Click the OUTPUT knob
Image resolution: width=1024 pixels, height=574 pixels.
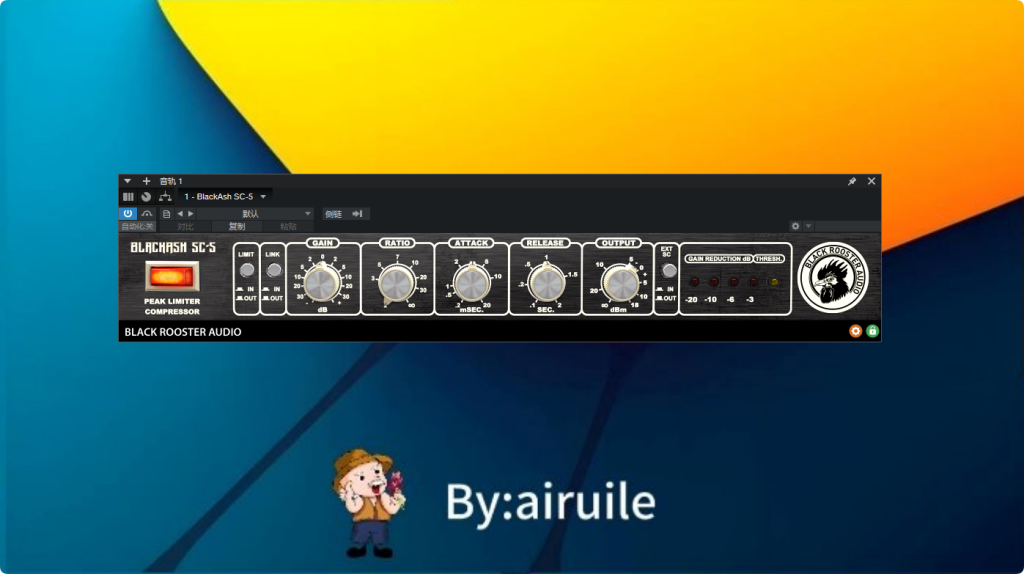coord(619,283)
